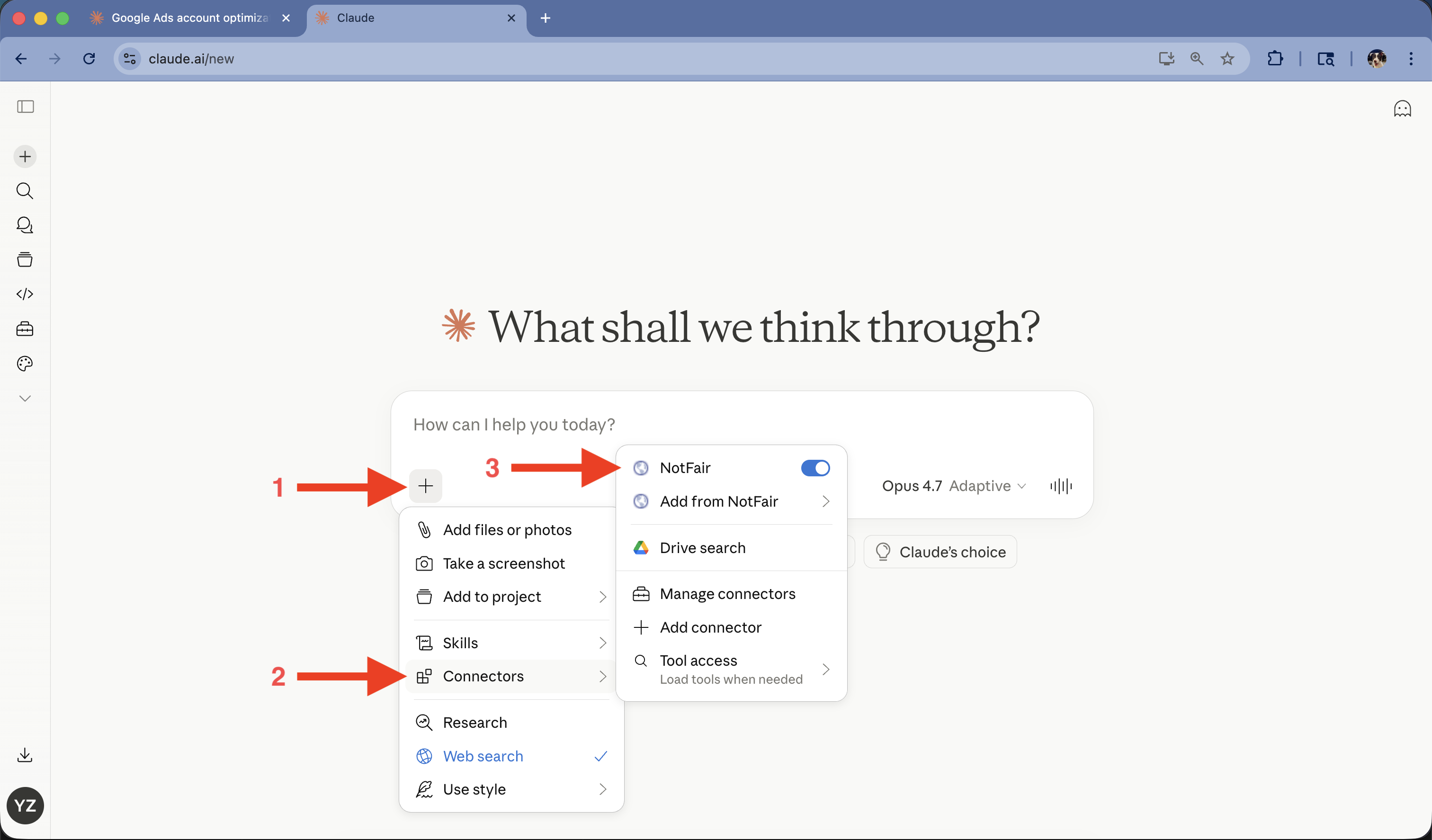Click the ghost incognito chat icon
This screenshot has width=1432, height=840.
(x=1402, y=108)
